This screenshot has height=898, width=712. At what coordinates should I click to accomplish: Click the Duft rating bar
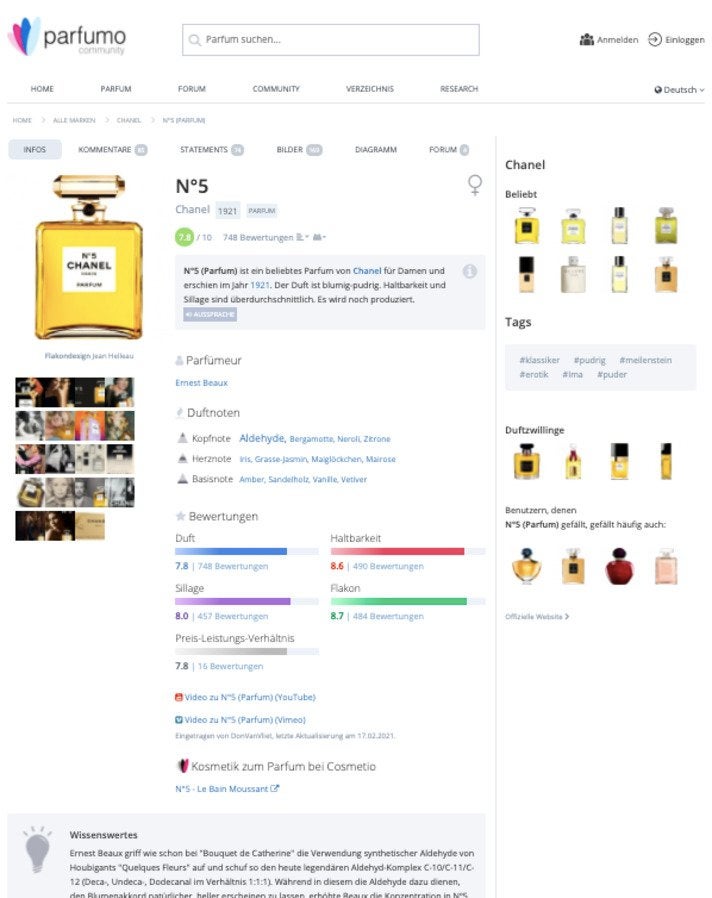[x=247, y=552]
